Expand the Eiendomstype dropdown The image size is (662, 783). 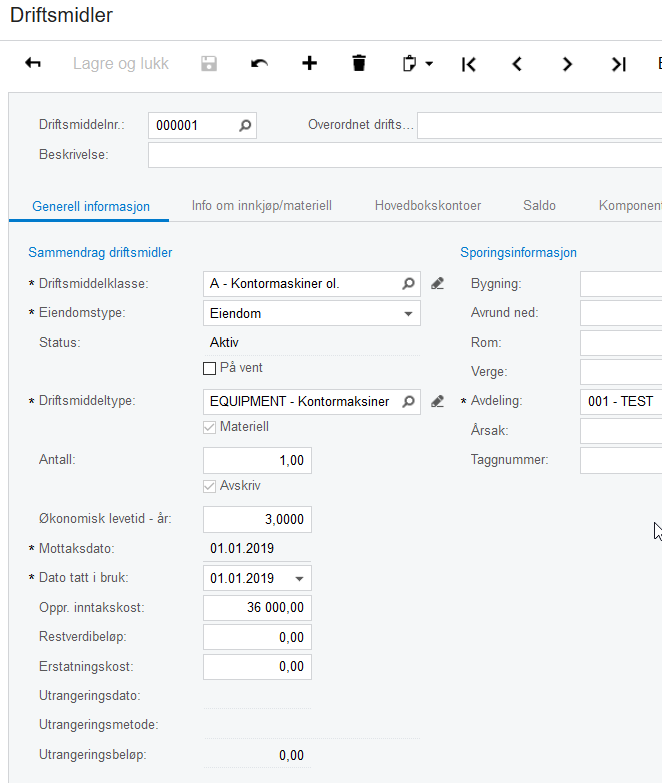click(x=408, y=314)
